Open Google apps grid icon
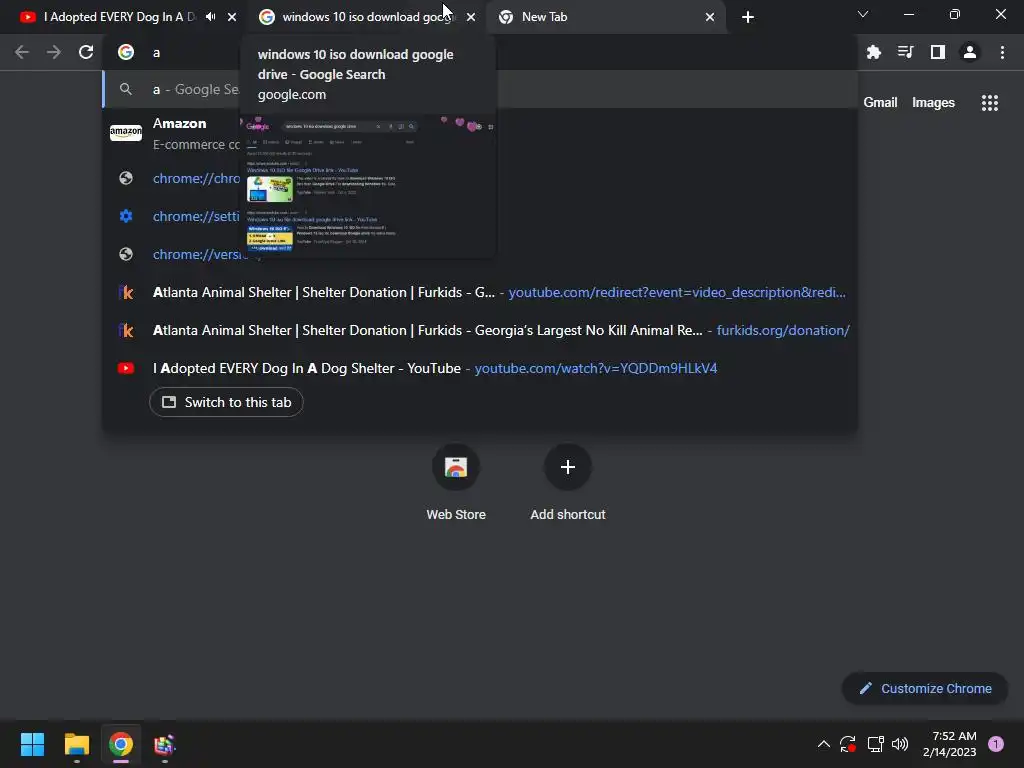 point(990,103)
